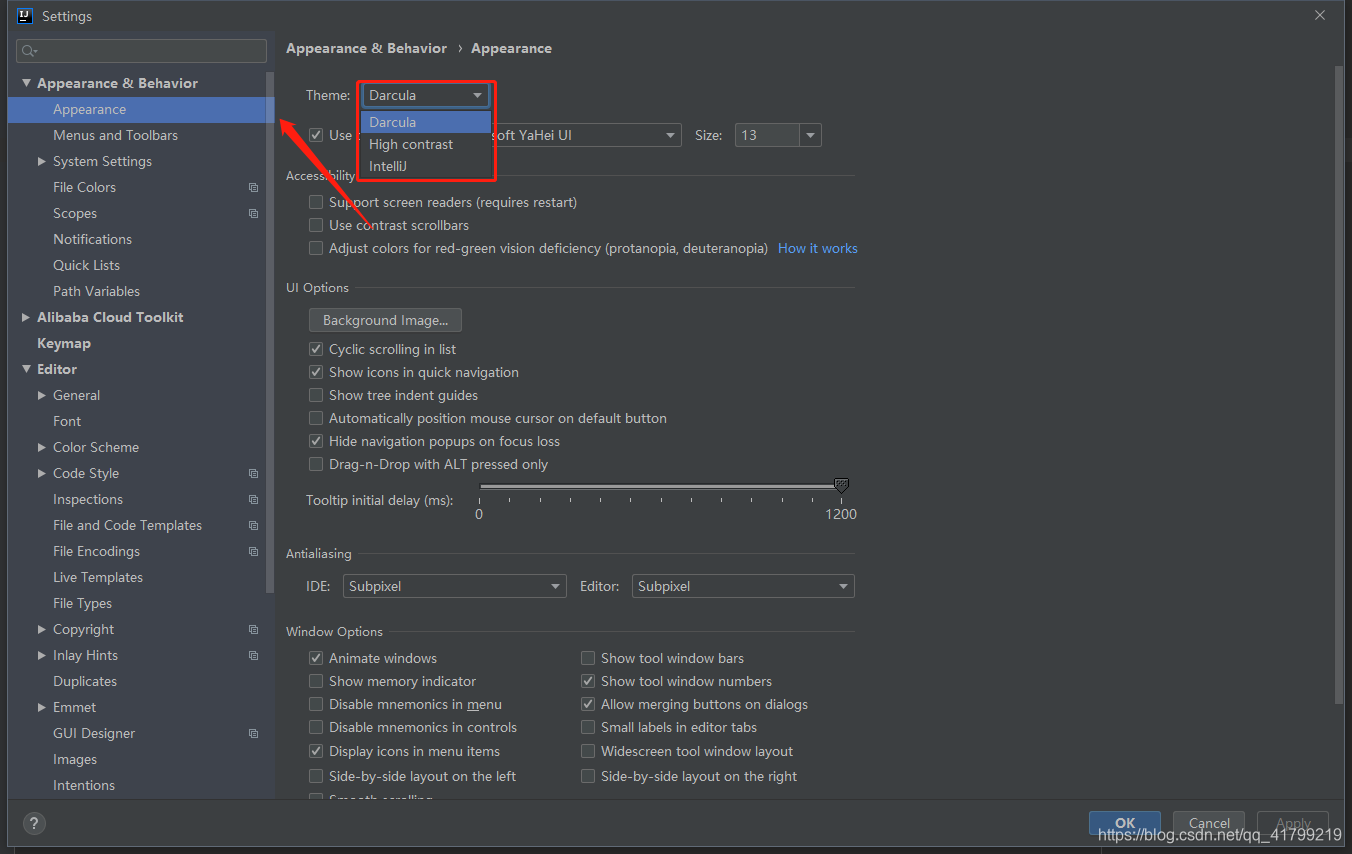
Task: Click project-level icon next to File Encodings
Action: click(x=253, y=551)
